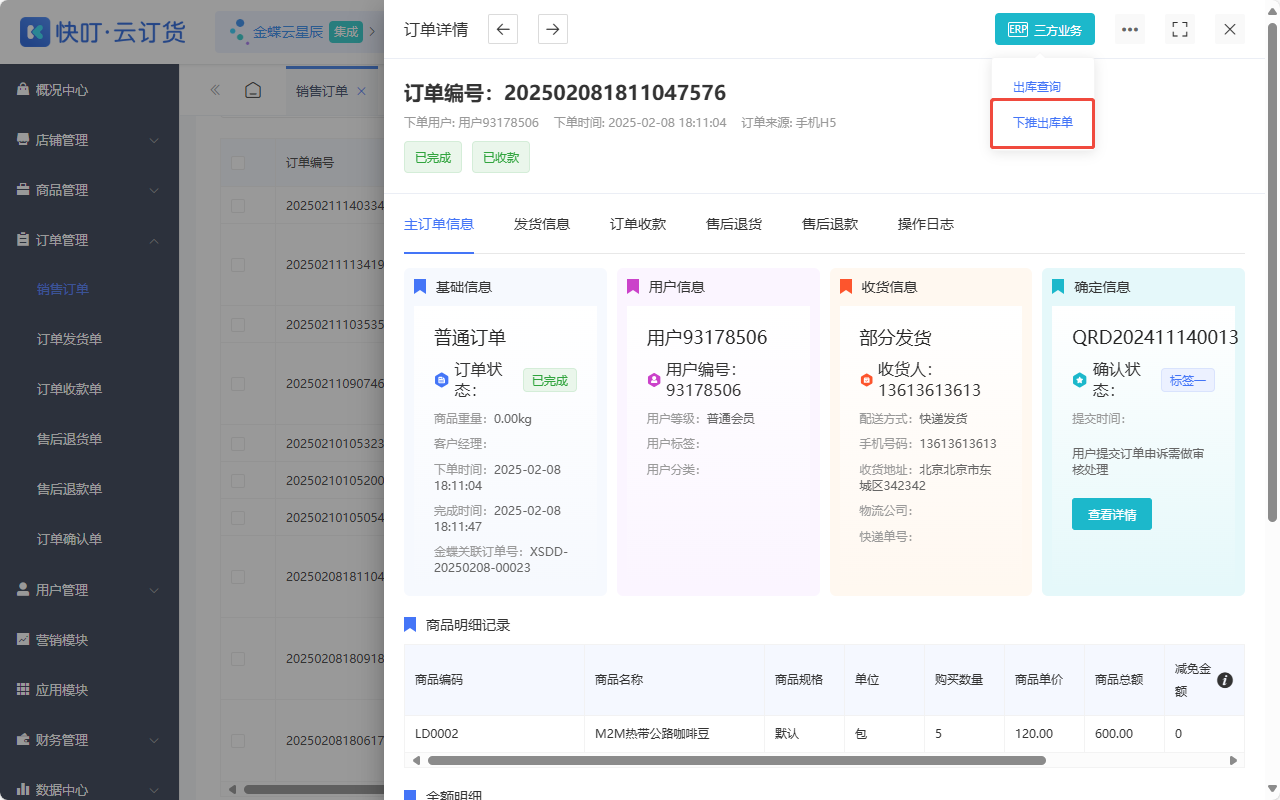
Task: Collapse 订单管理 sidebar menu
Action: coord(89,240)
